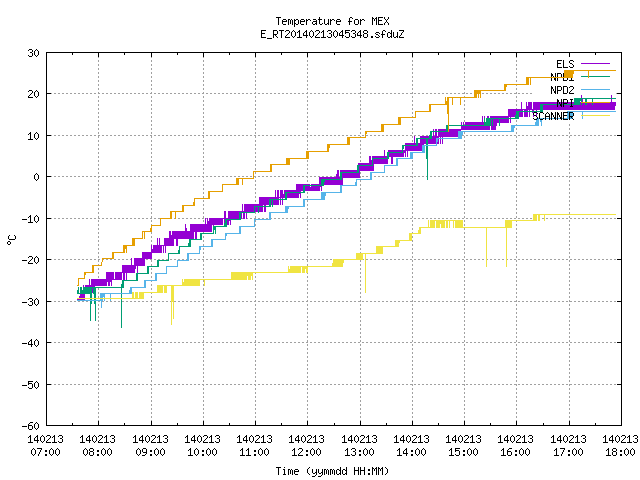This screenshot has height=480, width=640.
Task: Click the x-axis label 140213 18:00
Action: [x=620, y=445]
